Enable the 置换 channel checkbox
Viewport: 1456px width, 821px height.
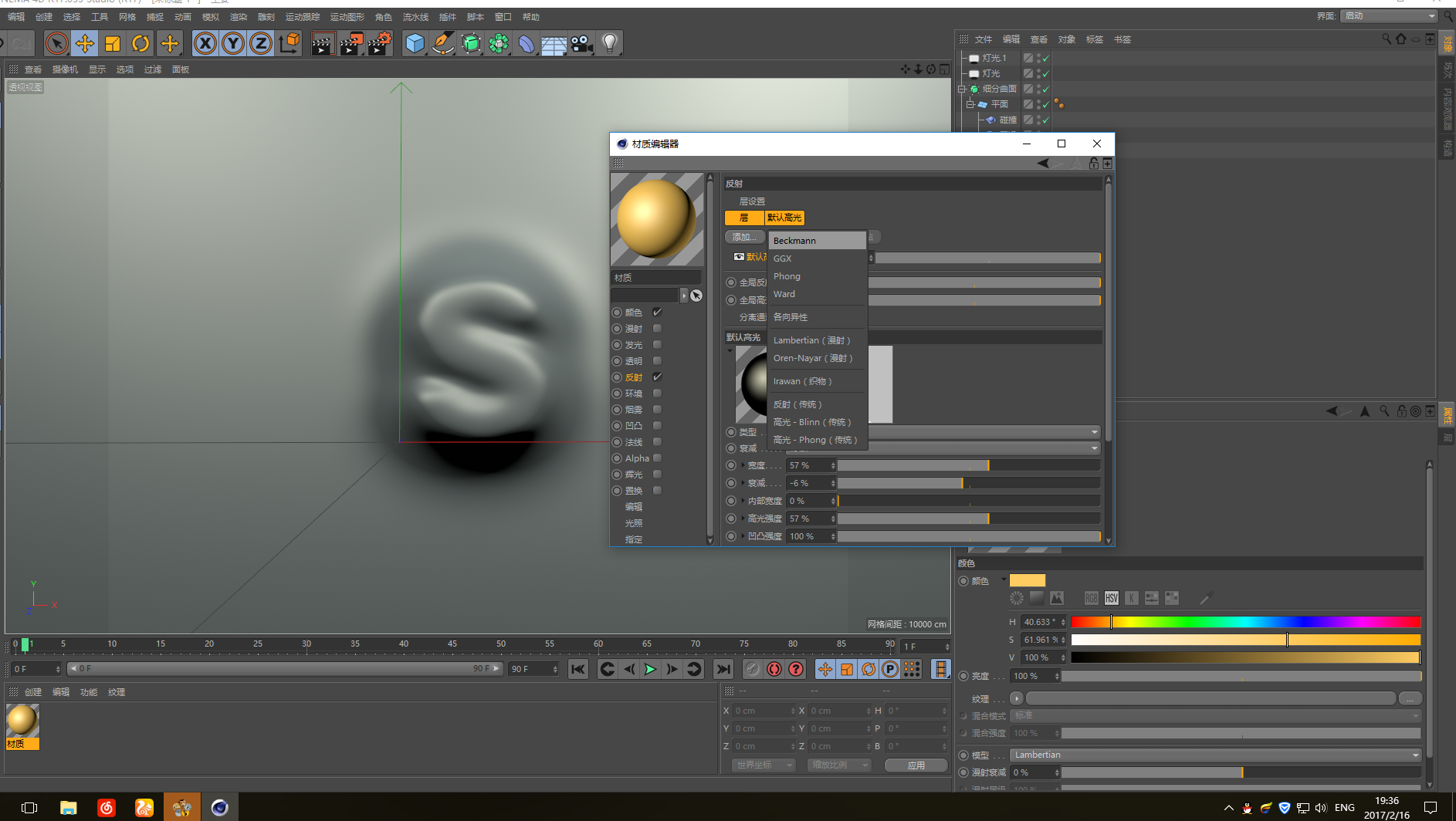657,491
